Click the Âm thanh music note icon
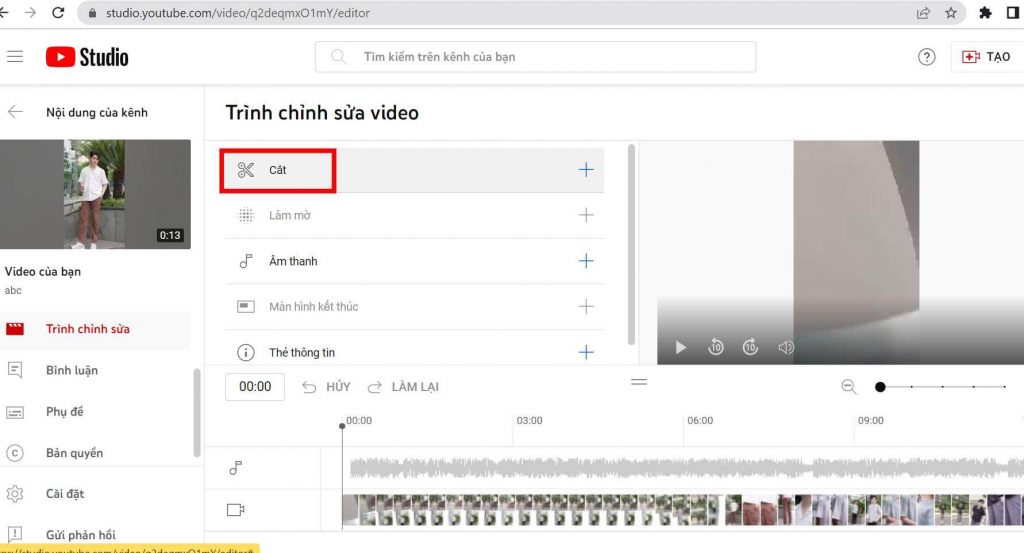Image resolution: width=1024 pixels, height=553 pixels. pyautogui.click(x=246, y=261)
